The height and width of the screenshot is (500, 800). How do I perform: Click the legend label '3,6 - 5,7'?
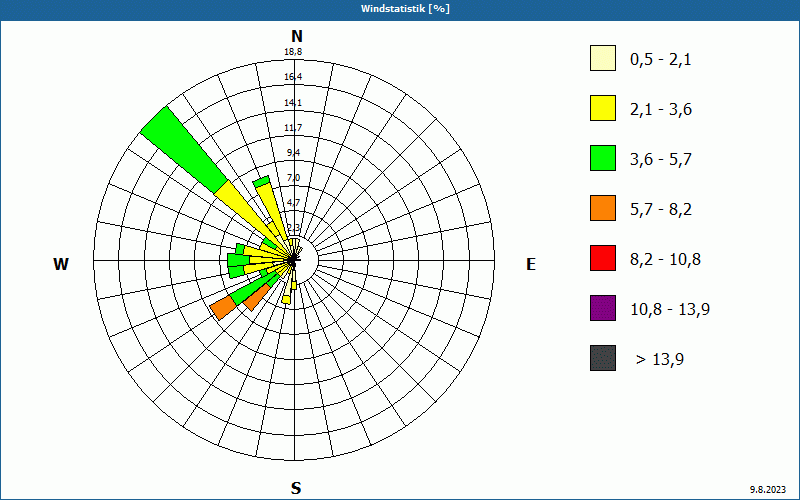661,160
